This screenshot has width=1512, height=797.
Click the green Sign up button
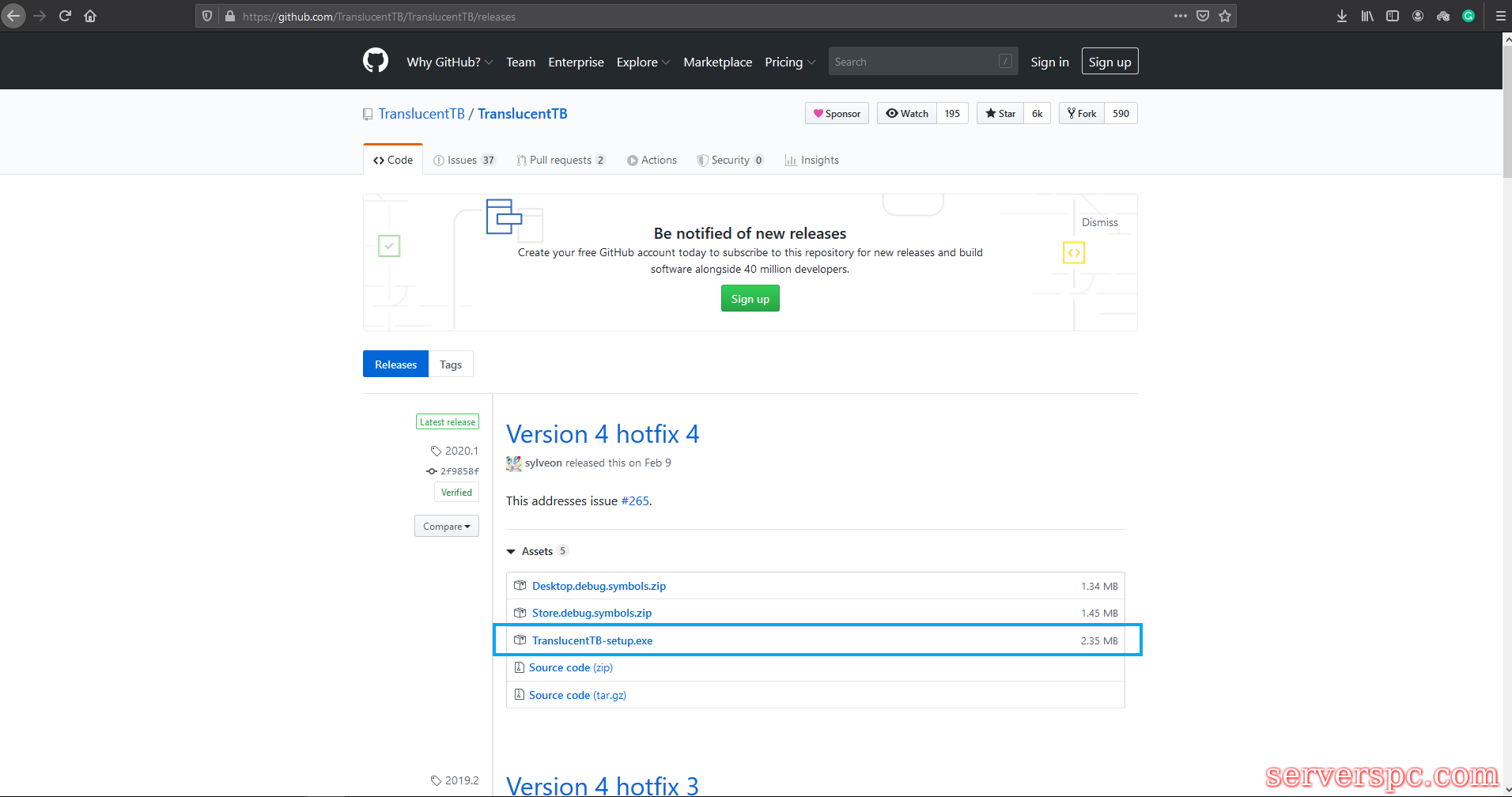coord(750,299)
